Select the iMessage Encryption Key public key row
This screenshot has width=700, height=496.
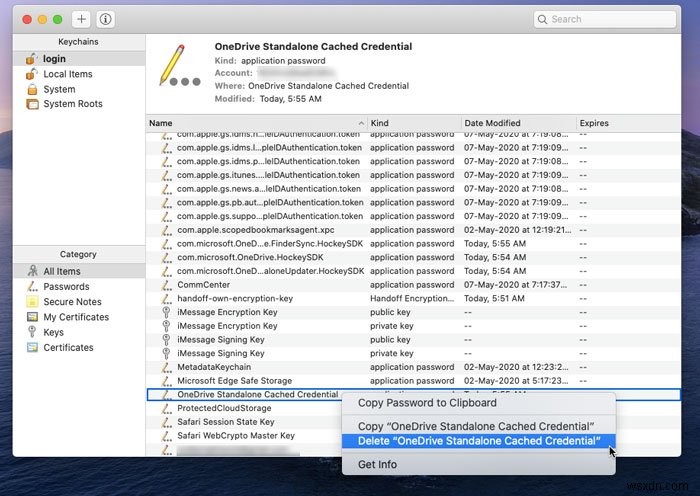(413, 312)
